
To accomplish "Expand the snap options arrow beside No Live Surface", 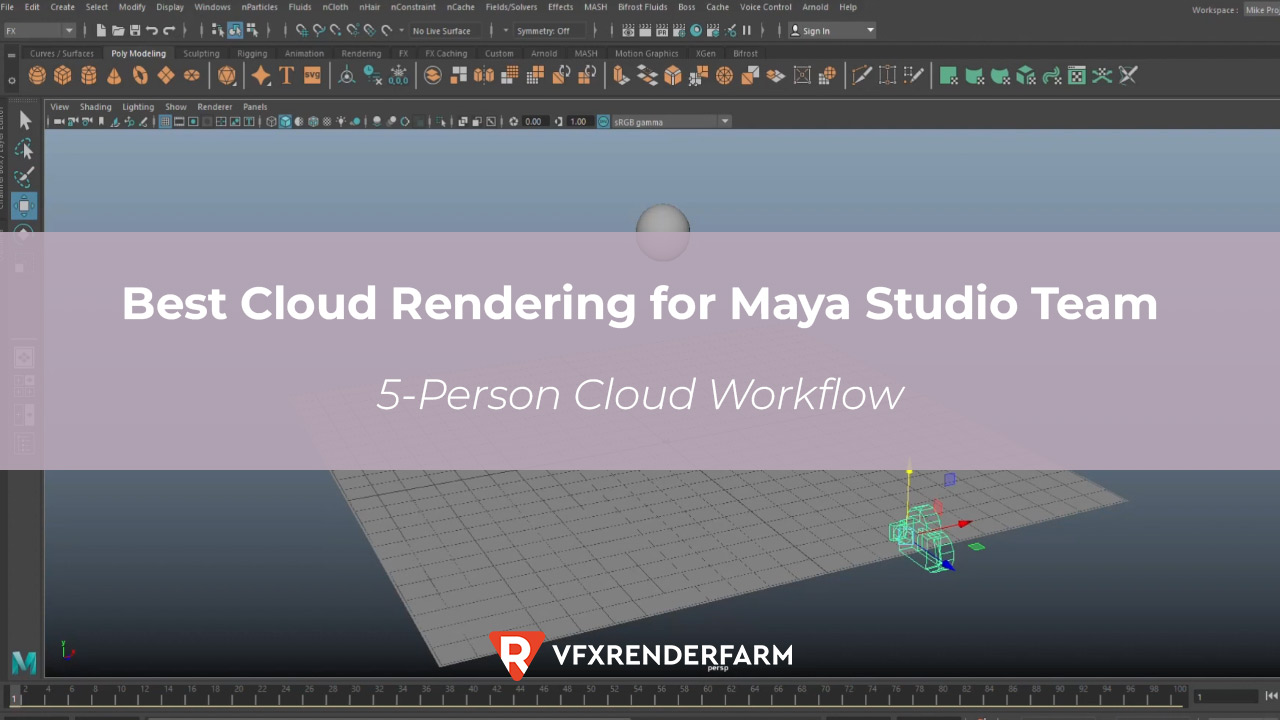I will click(401, 31).
